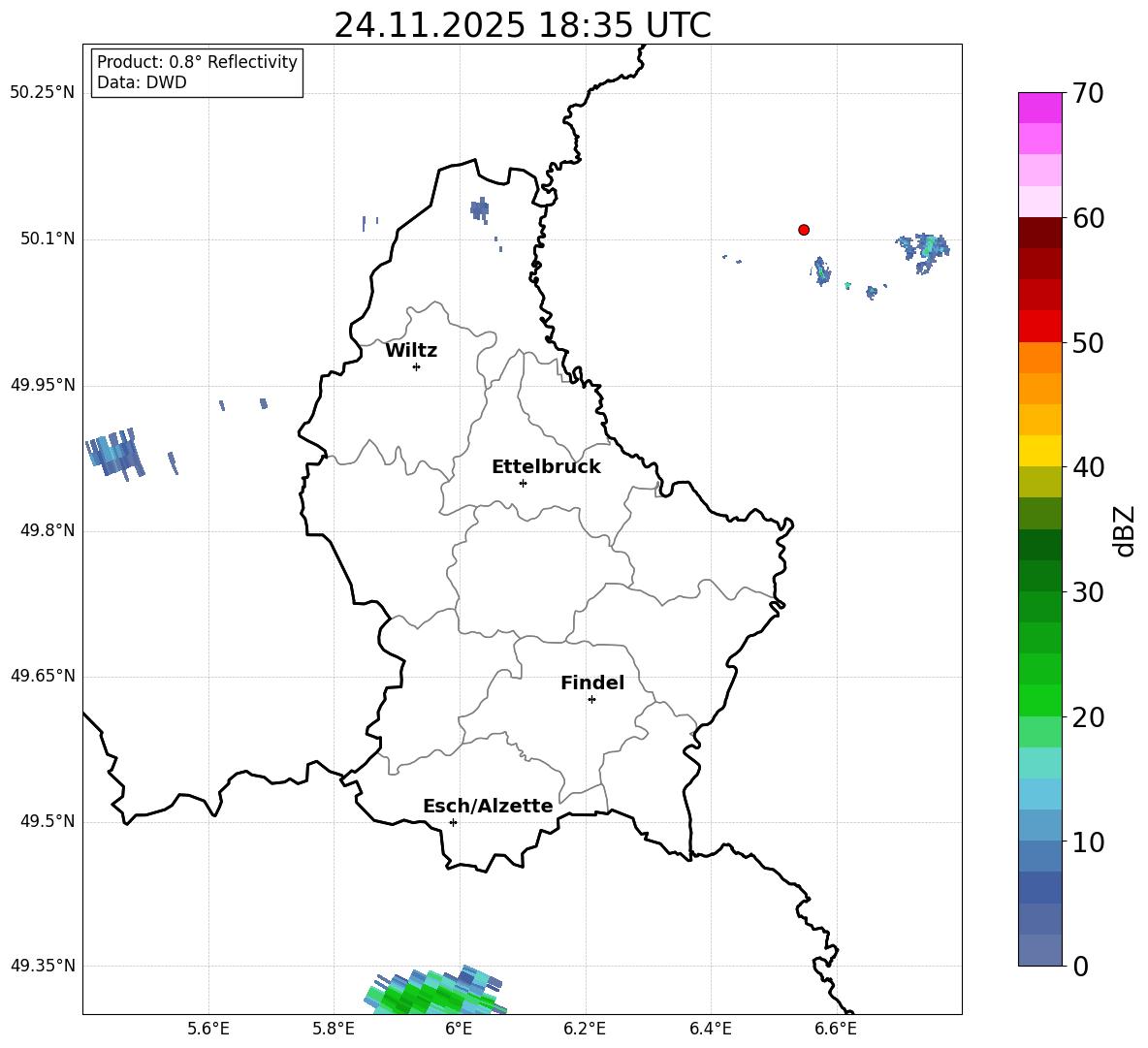
Task: Click the 20 colorbar tick value
Action: click(1088, 717)
